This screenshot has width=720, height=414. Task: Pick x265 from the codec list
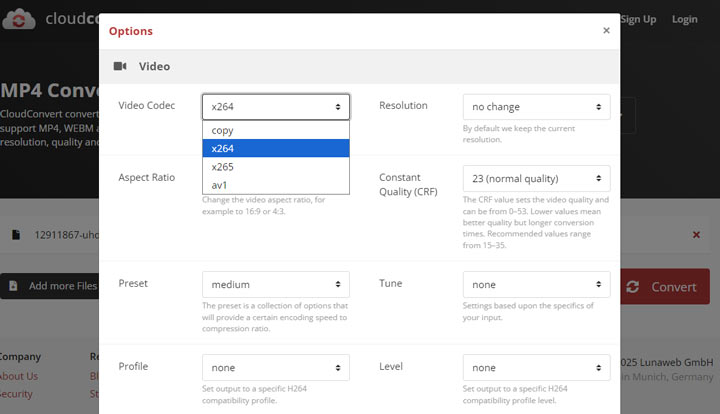(x=276, y=167)
